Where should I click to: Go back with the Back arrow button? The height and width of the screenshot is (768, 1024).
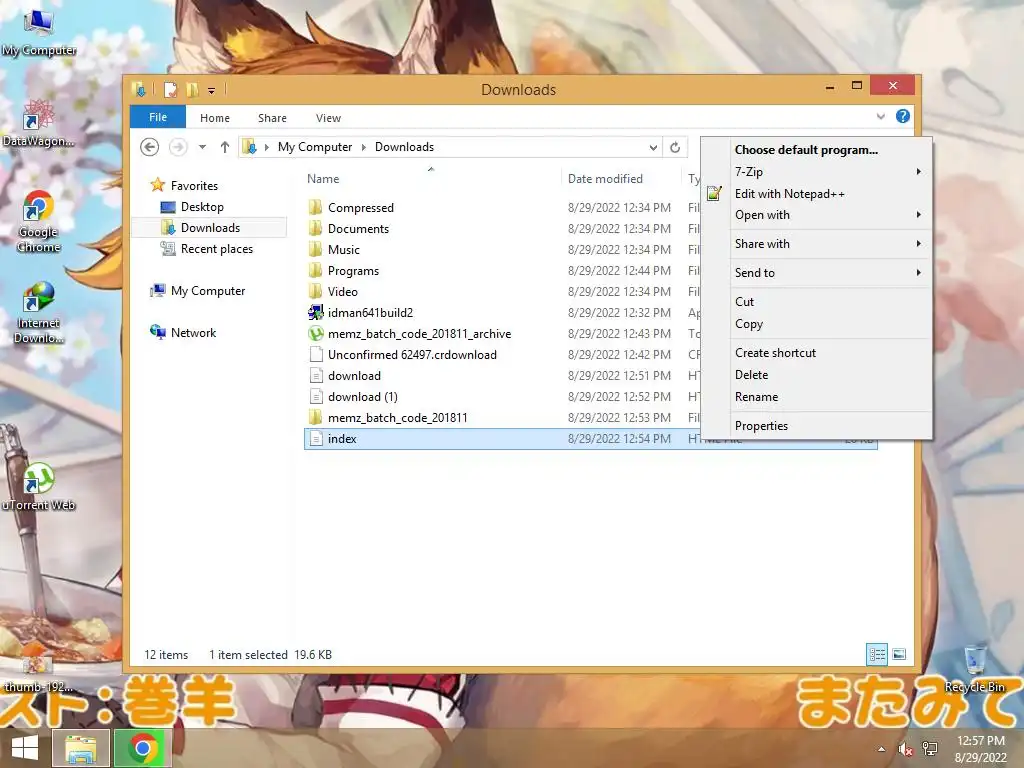click(x=150, y=147)
